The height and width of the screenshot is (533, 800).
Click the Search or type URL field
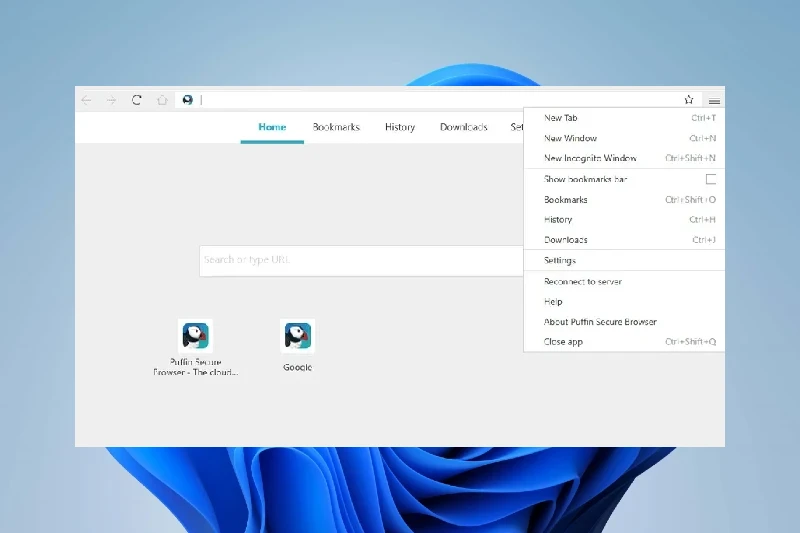[360, 260]
